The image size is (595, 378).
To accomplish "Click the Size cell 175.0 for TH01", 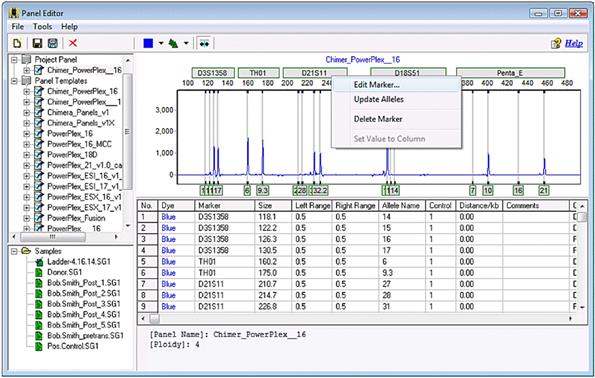I will tap(273, 273).
